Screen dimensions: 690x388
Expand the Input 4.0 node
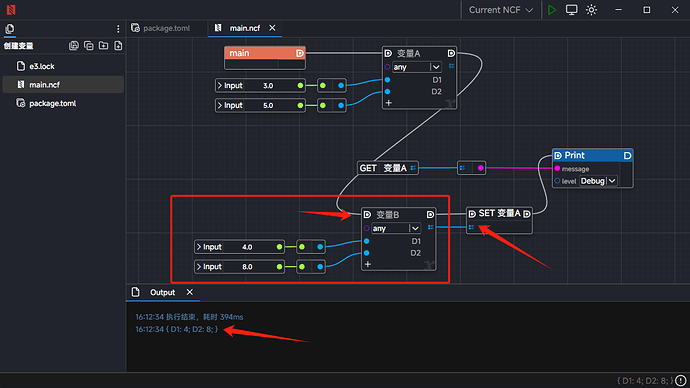pos(199,247)
